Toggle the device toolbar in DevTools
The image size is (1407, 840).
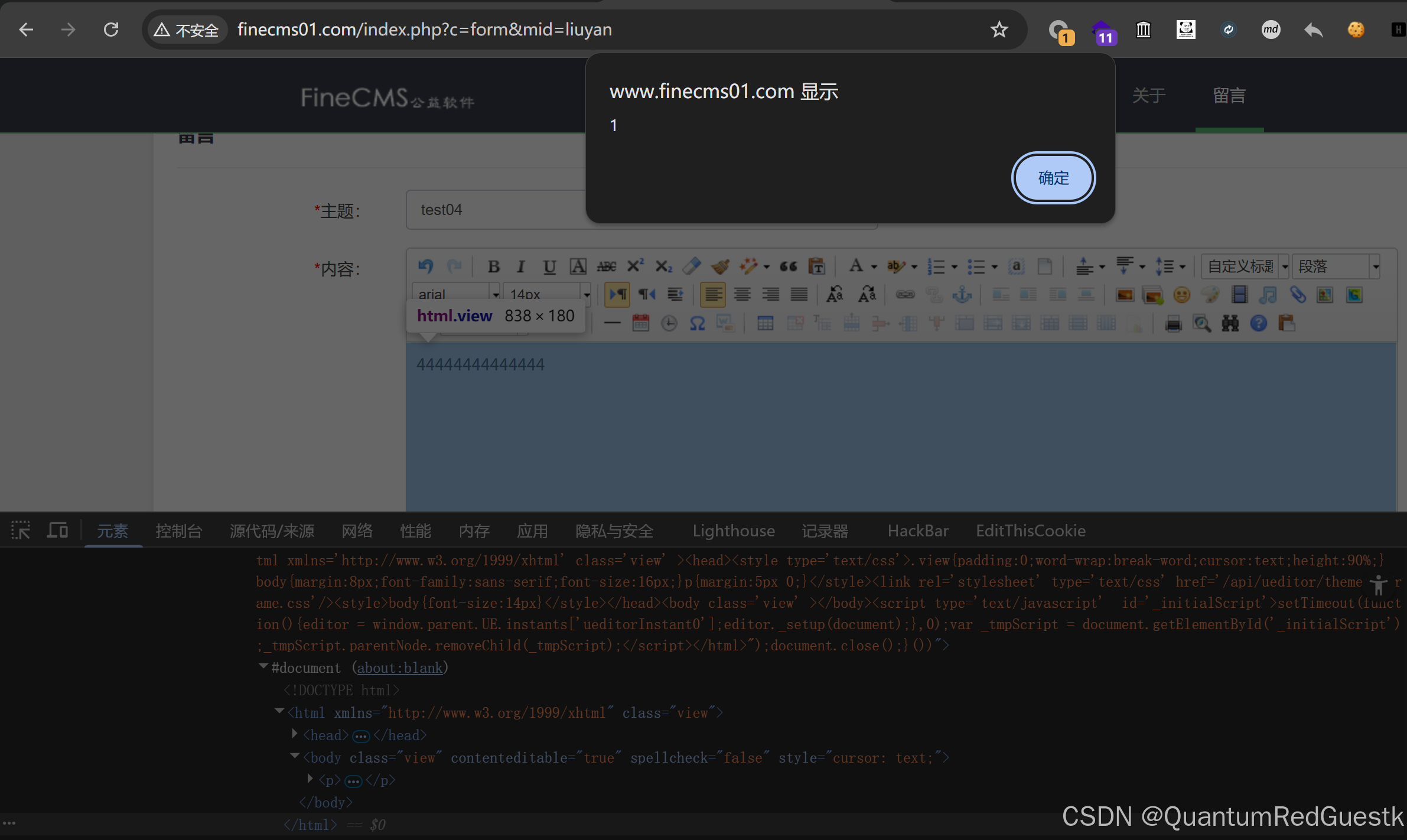(x=57, y=530)
